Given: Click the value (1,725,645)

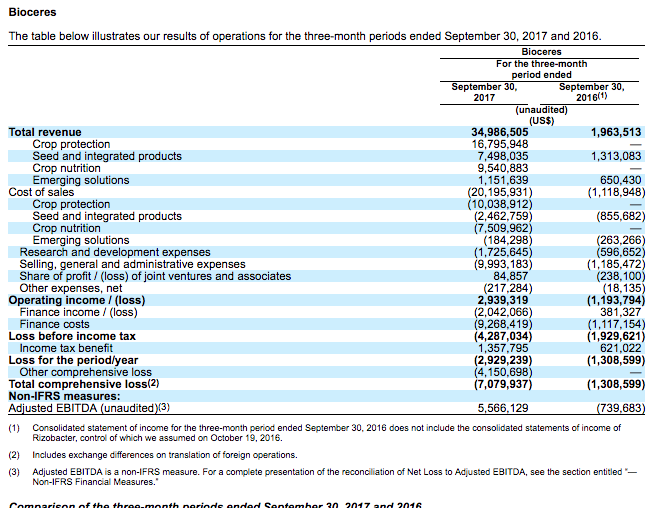Looking at the screenshot, I should click(503, 252).
